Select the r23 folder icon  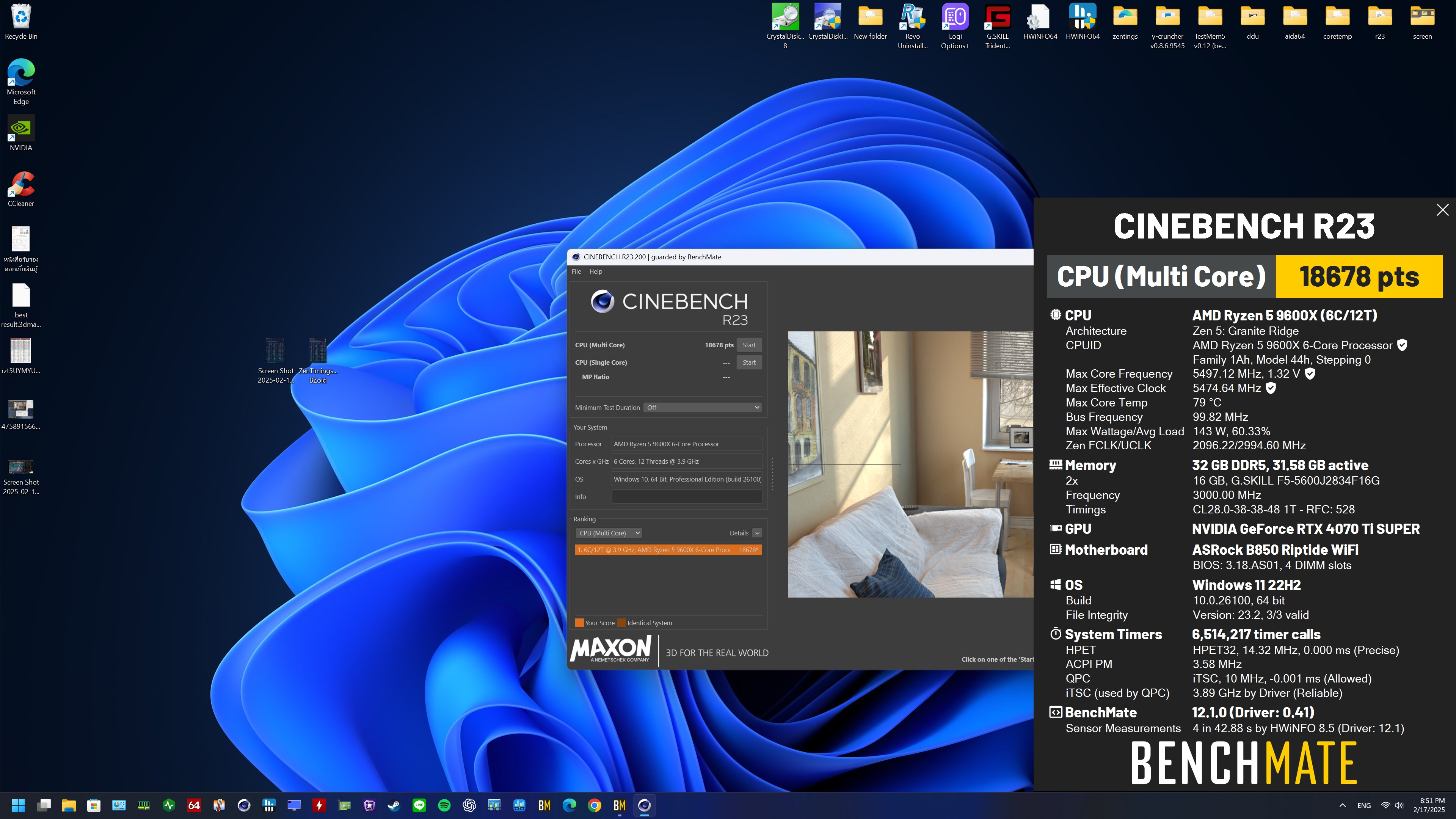point(1380,22)
